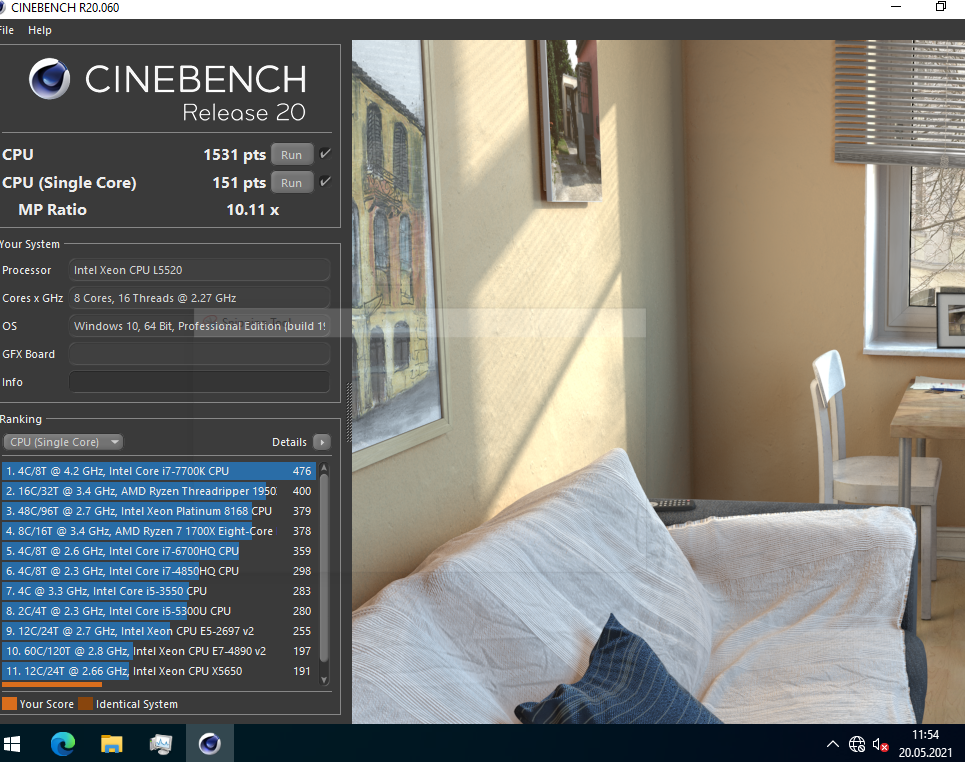Image resolution: width=965 pixels, height=762 pixels.
Task: Click the ranking list scroll down arrow
Action: click(324, 680)
